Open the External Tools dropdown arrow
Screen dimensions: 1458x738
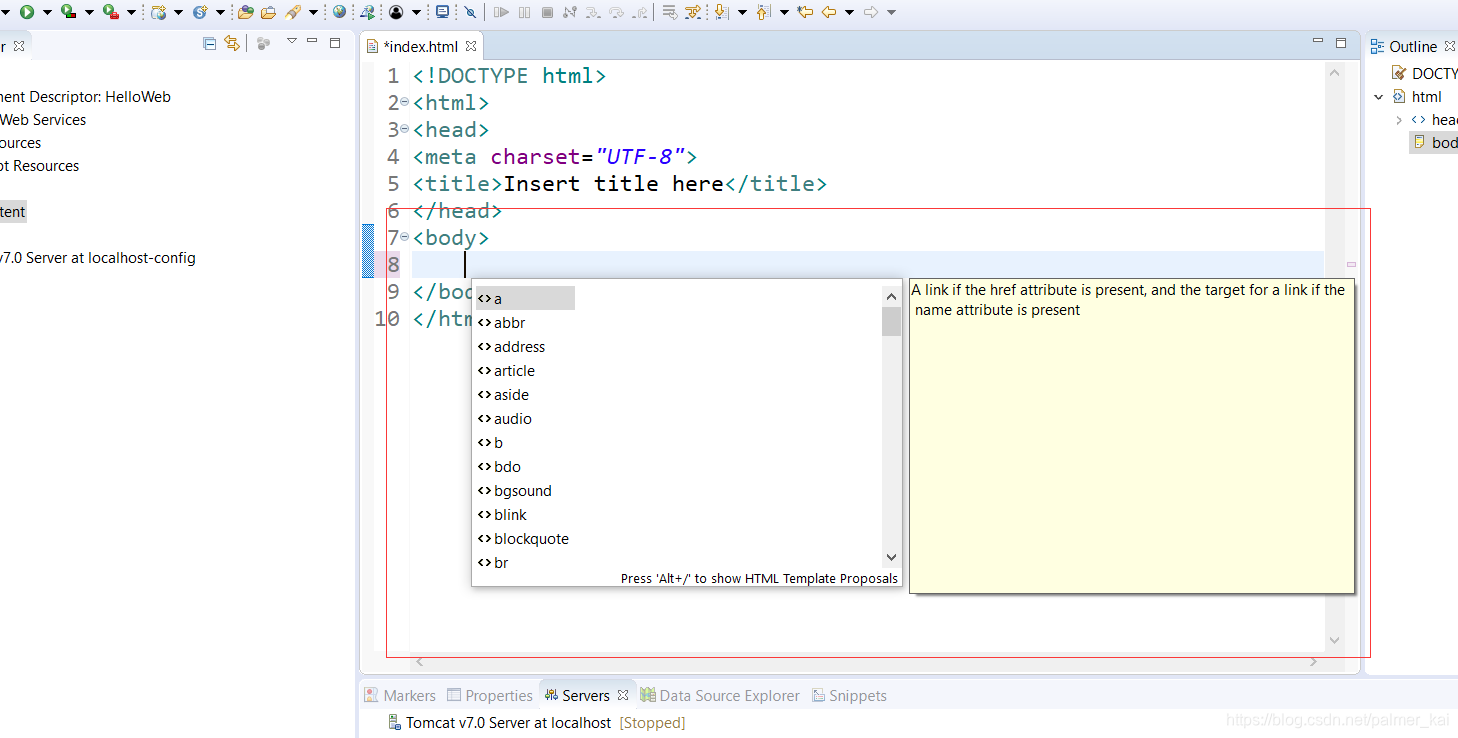(131, 12)
